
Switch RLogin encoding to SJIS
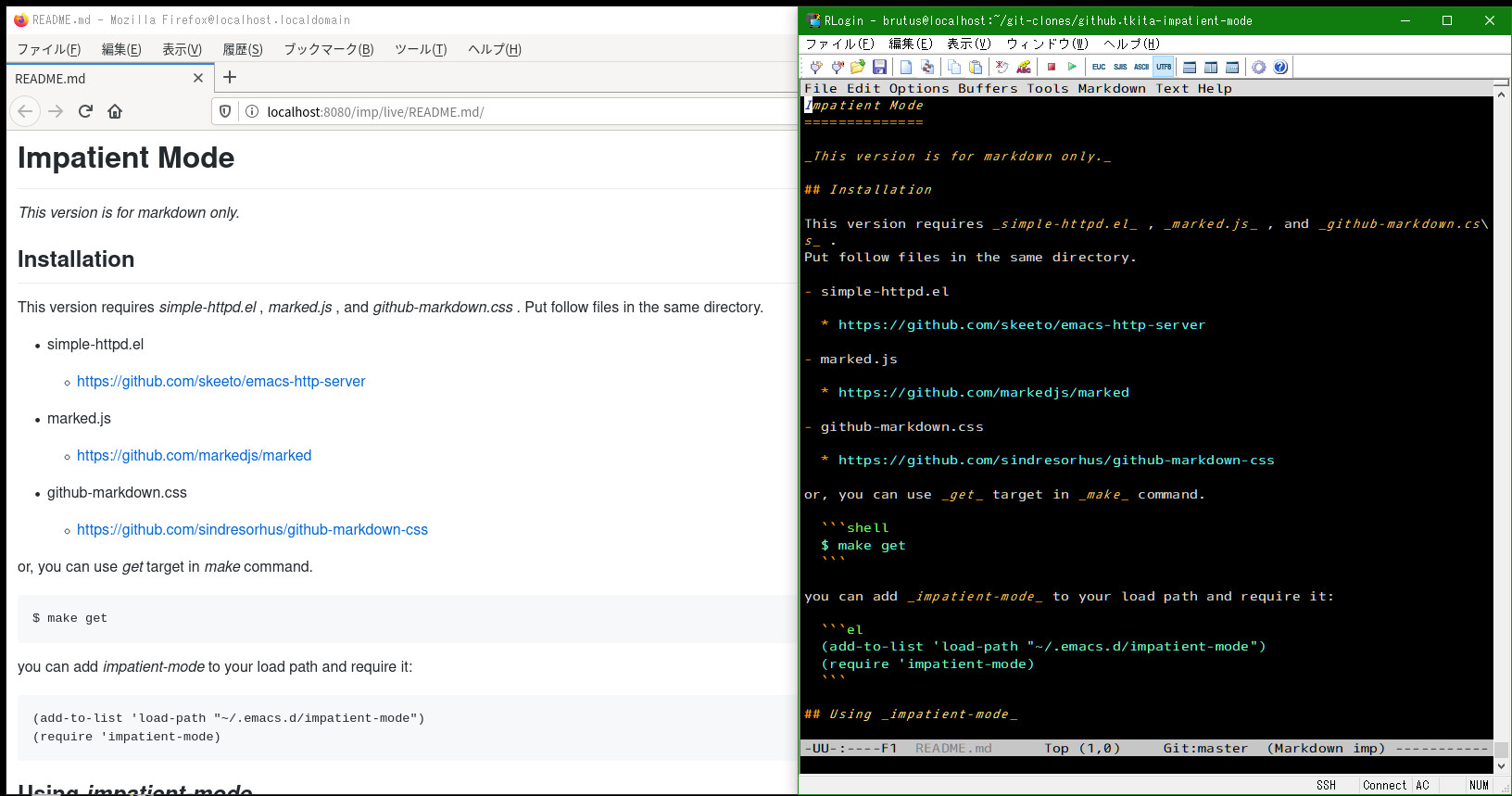[x=1120, y=67]
